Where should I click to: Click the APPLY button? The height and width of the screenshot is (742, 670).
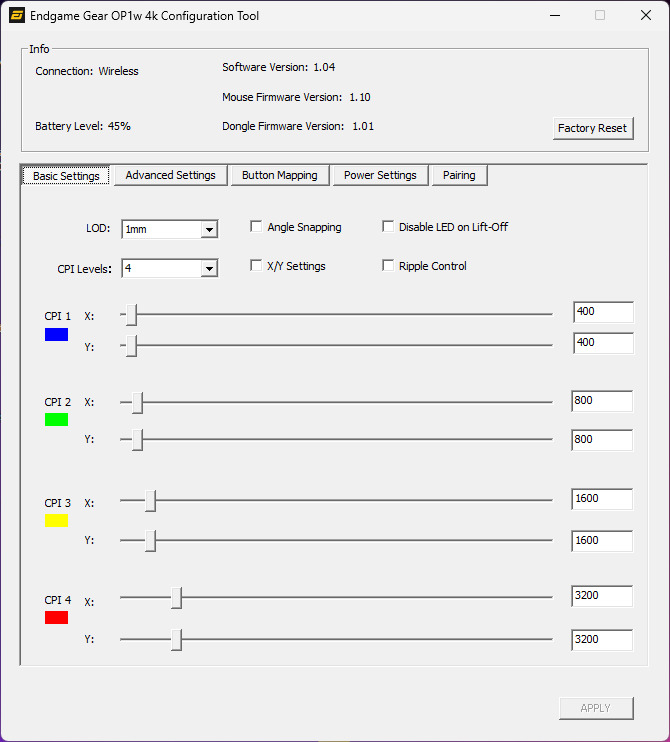pos(596,708)
